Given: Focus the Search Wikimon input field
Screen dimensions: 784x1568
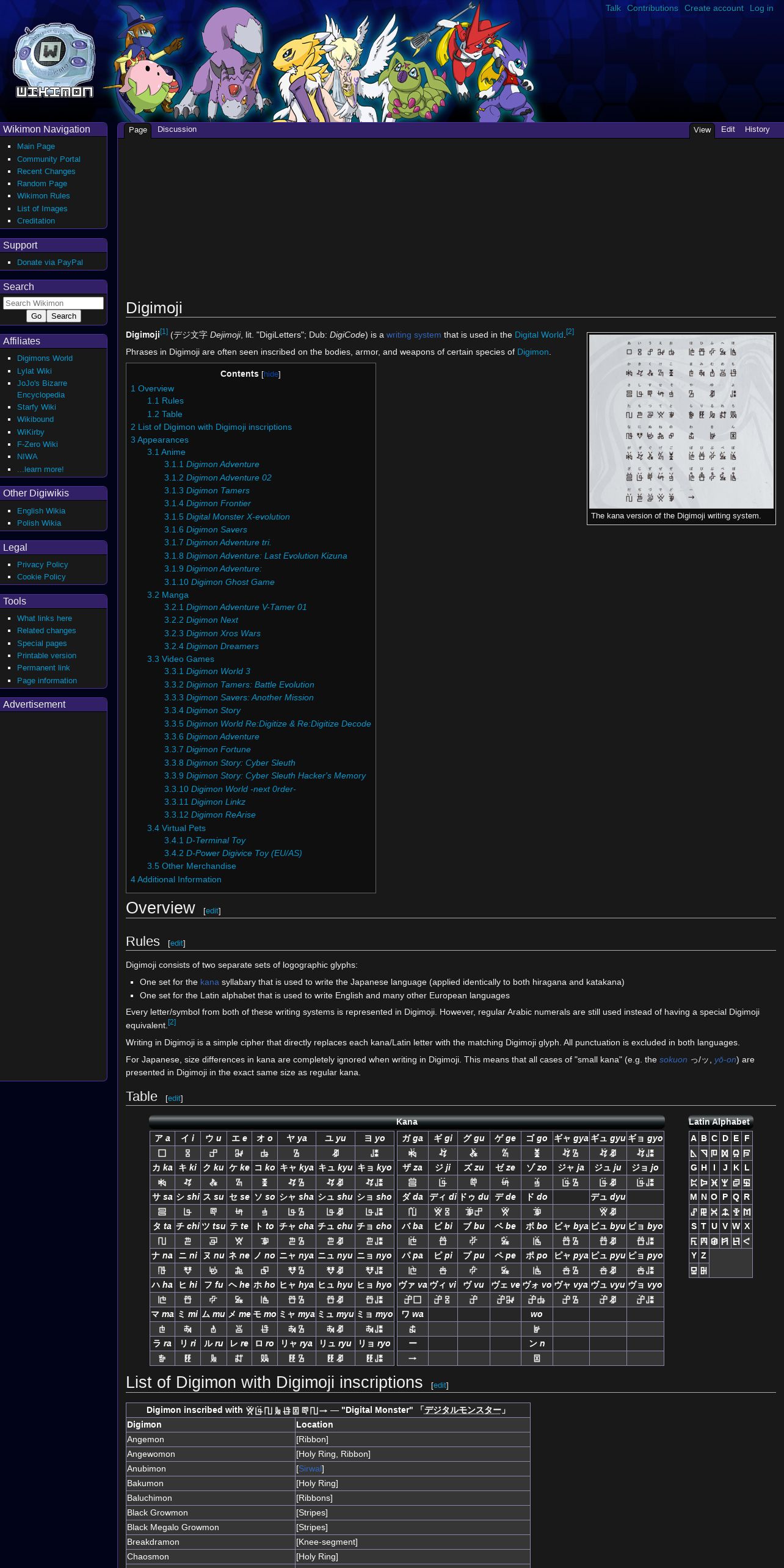Looking at the screenshot, I should tap(53, 303).
